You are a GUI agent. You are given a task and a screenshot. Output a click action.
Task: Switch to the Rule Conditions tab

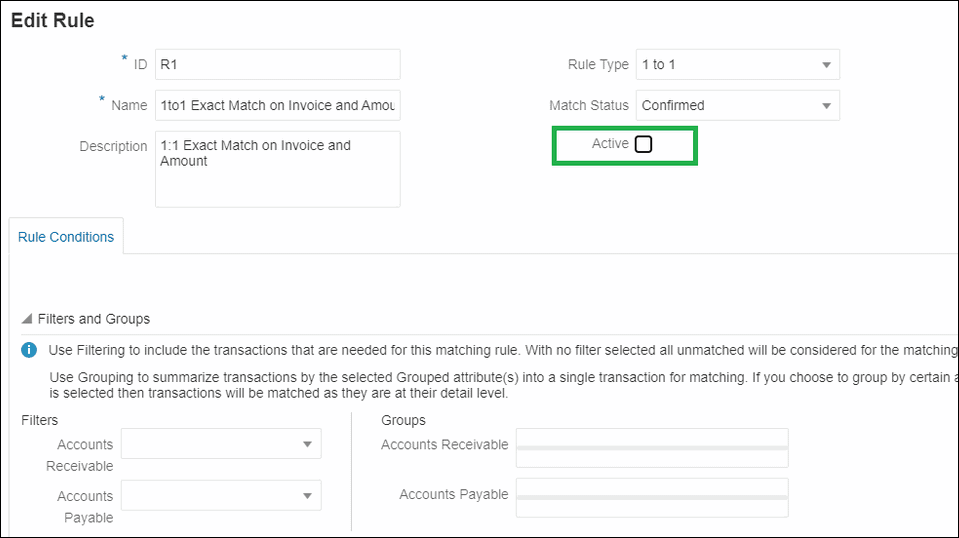pos(66,237)
